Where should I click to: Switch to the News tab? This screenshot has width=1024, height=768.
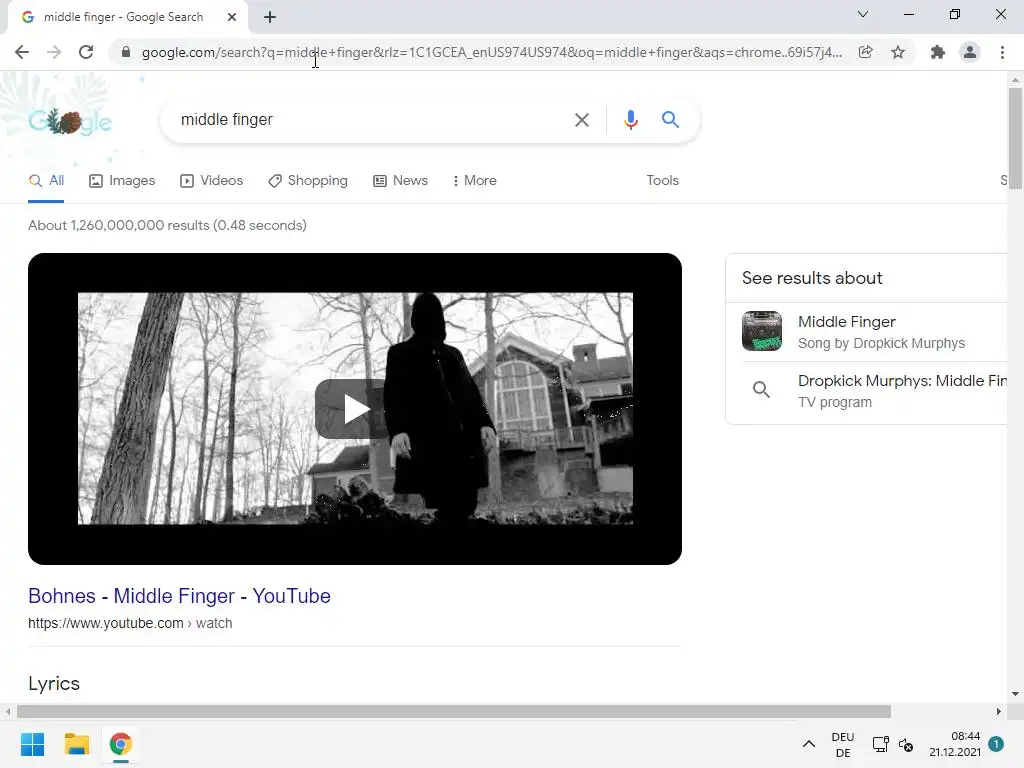[400, 180]
